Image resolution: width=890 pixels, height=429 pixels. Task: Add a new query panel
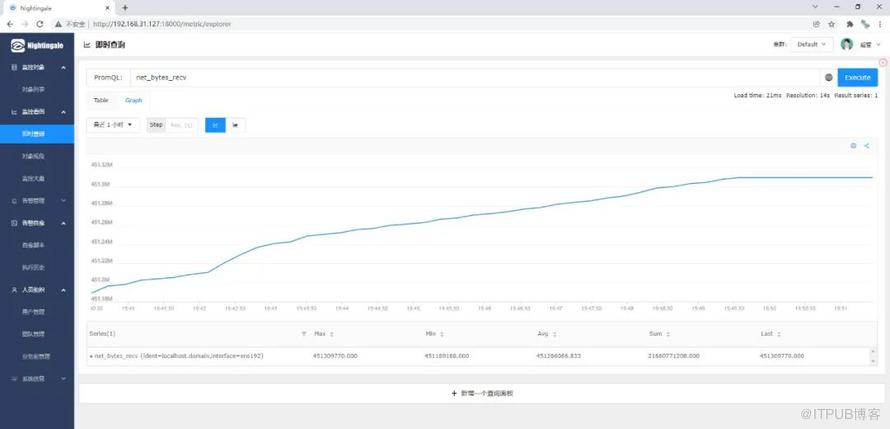482,393
